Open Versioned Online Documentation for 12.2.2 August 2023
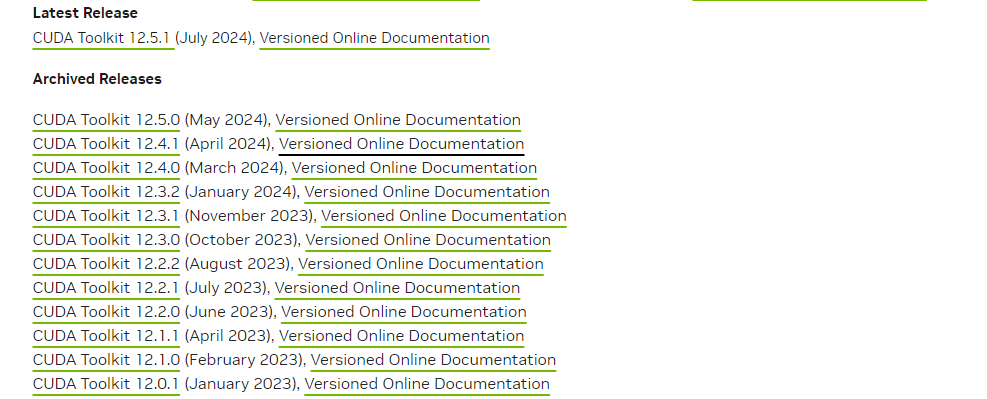The image size is (987, 399). (421, 264)
